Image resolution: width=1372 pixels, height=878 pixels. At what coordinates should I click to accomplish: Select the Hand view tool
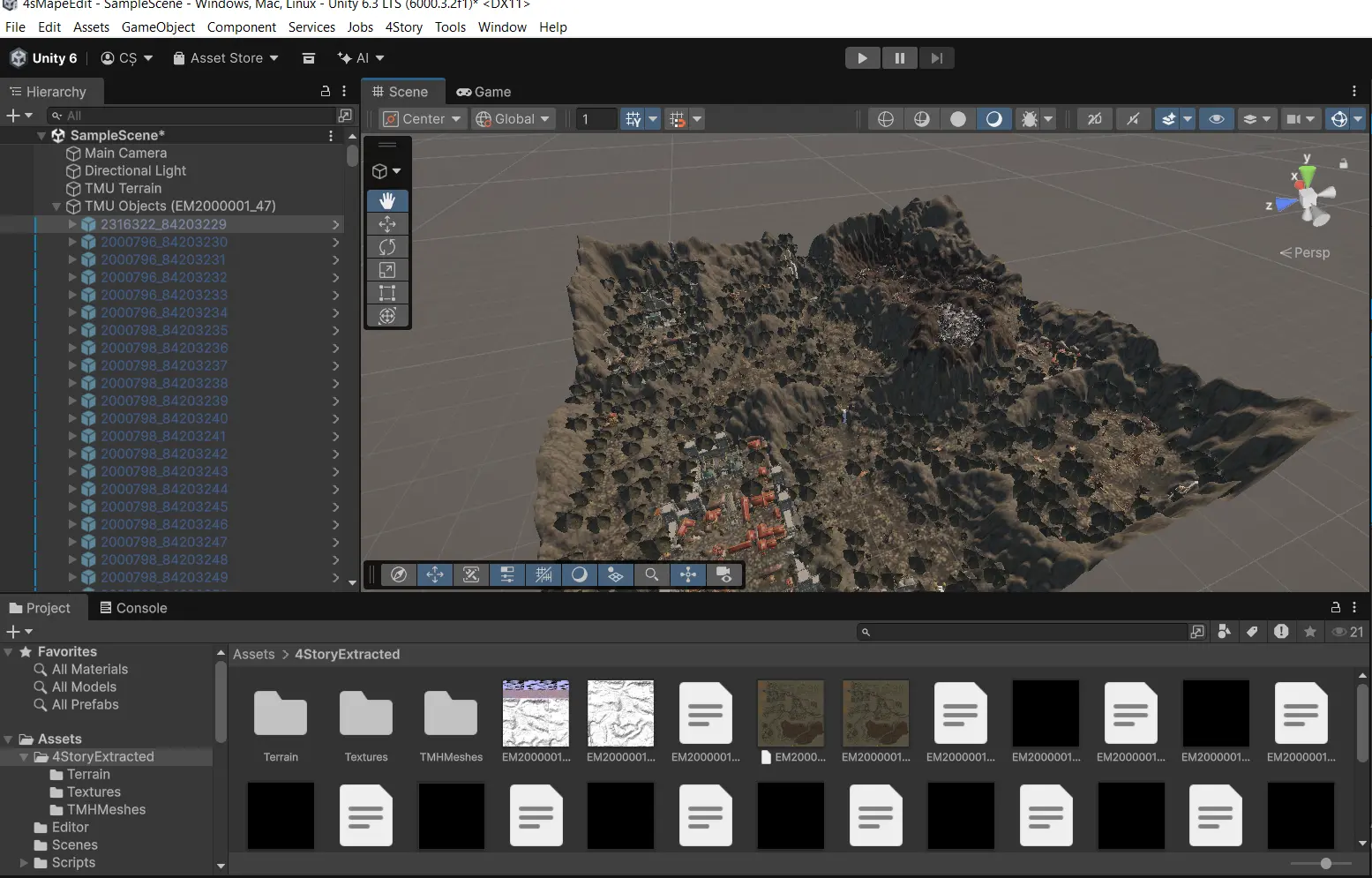(387, 200)
